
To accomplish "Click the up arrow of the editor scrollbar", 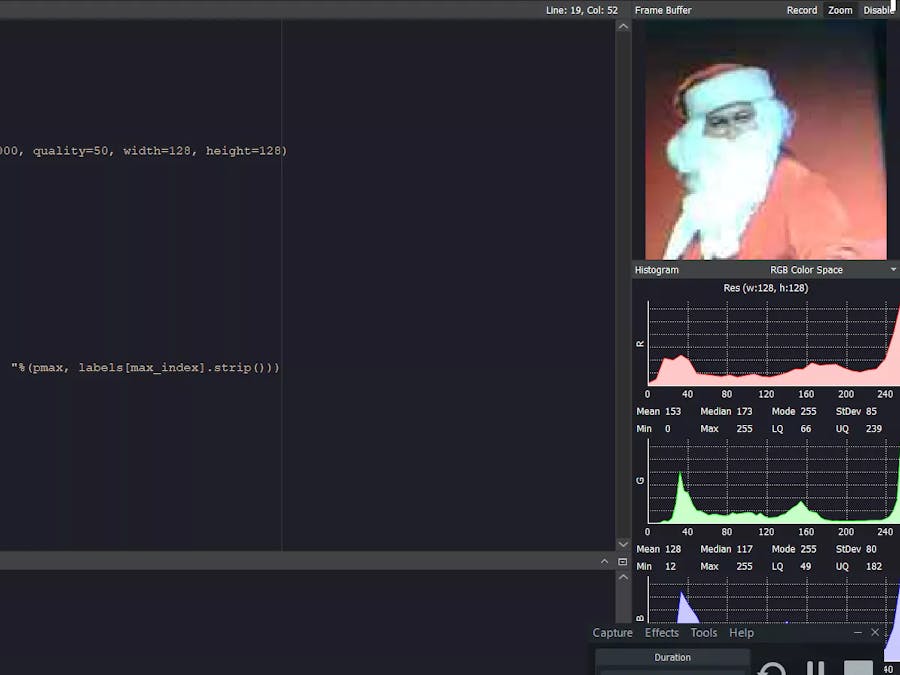I will tap(623, 26).
